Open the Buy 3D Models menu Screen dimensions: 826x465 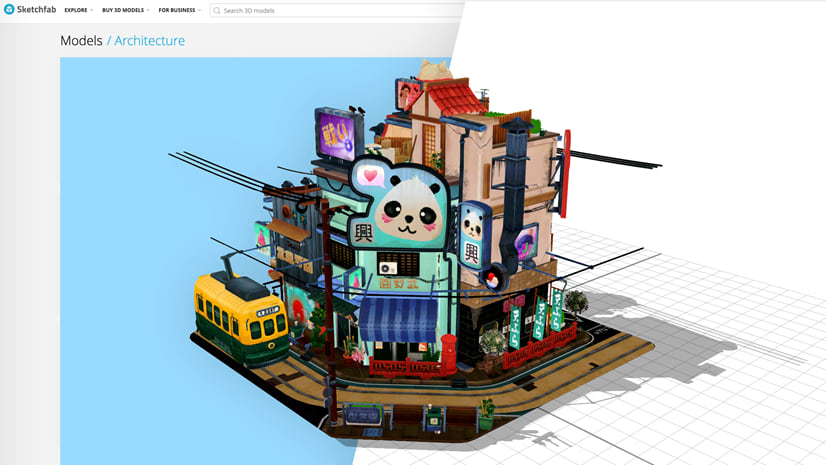pos(123,10)
